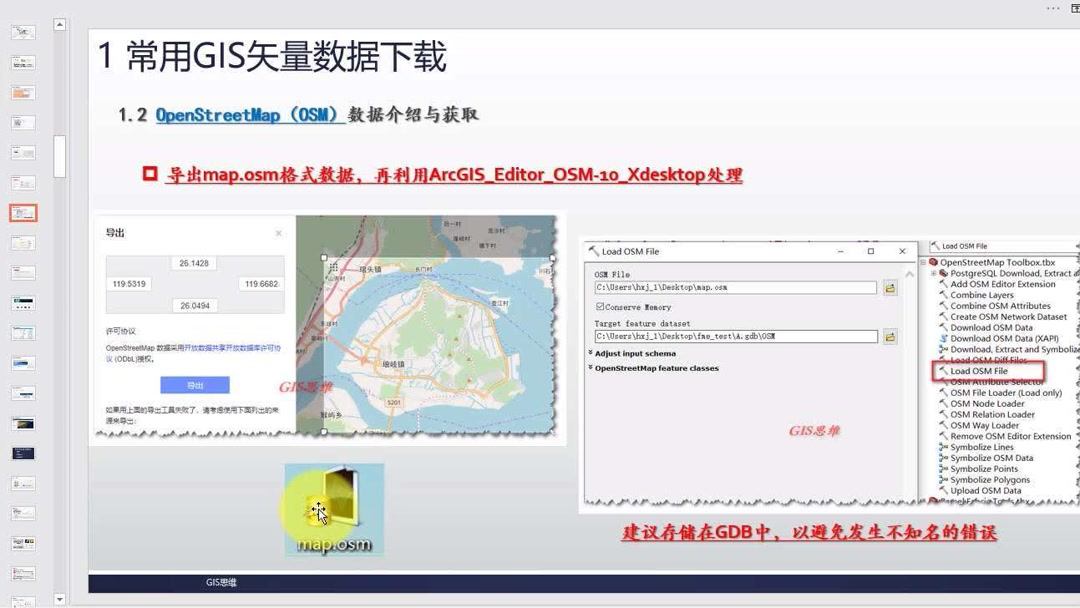The image size is (1080, 608).
Task: Click inside the OSM File path field
Action: 735,288
